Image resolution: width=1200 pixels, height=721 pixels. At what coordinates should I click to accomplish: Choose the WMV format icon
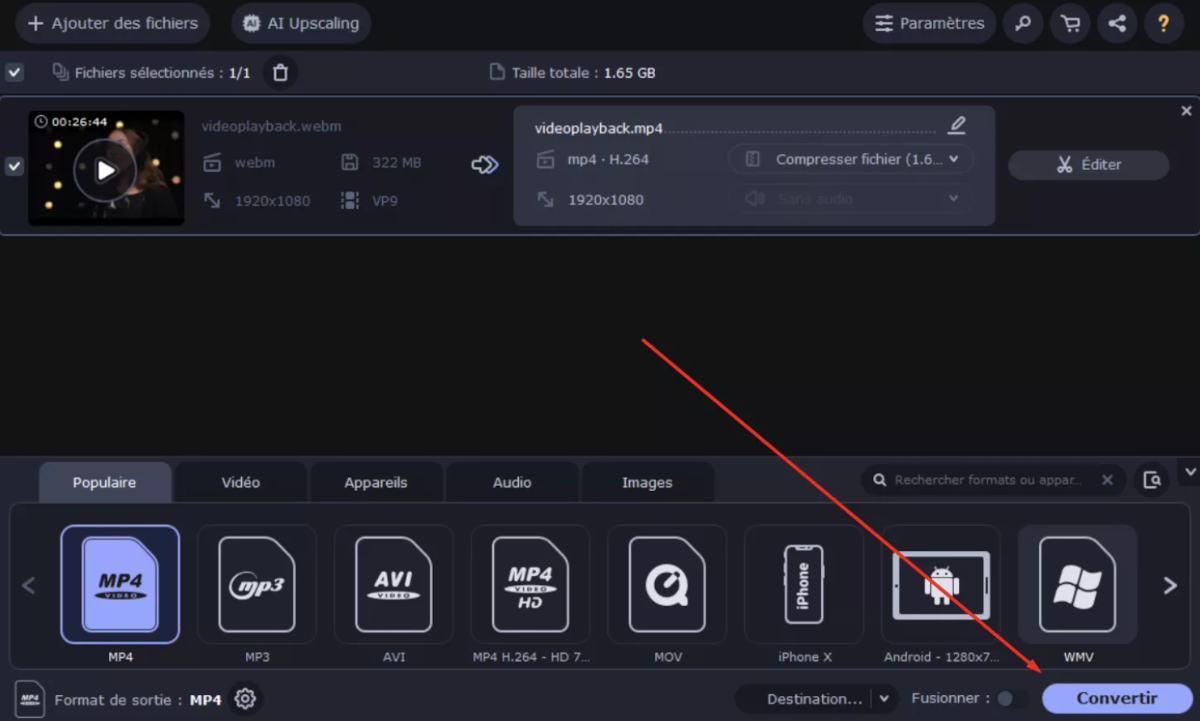click(x=1078, y=584)
